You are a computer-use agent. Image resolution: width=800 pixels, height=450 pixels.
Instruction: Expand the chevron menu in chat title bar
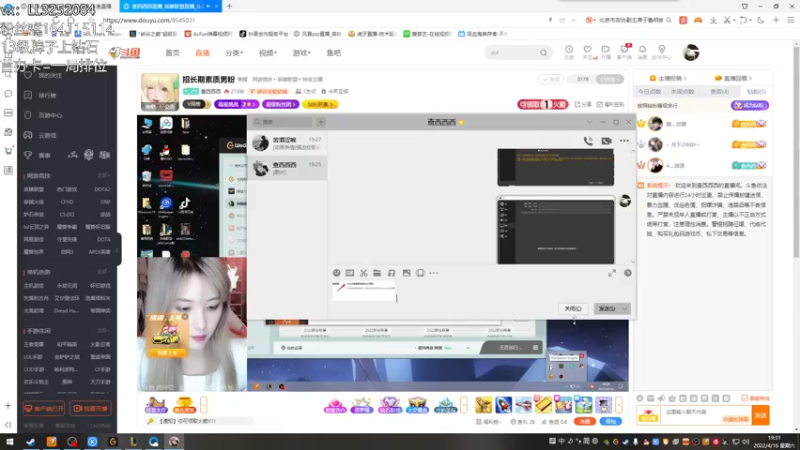point(590,122)
